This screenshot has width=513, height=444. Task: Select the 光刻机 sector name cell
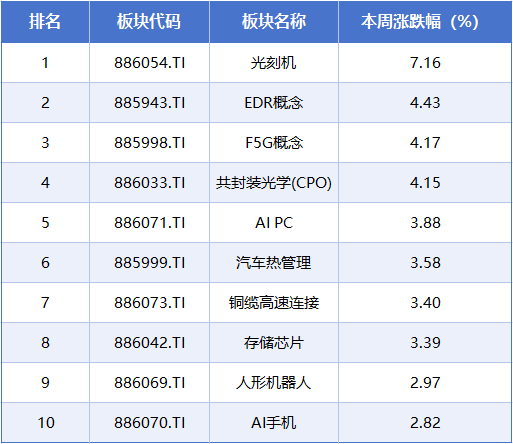[x=274, y=63]
